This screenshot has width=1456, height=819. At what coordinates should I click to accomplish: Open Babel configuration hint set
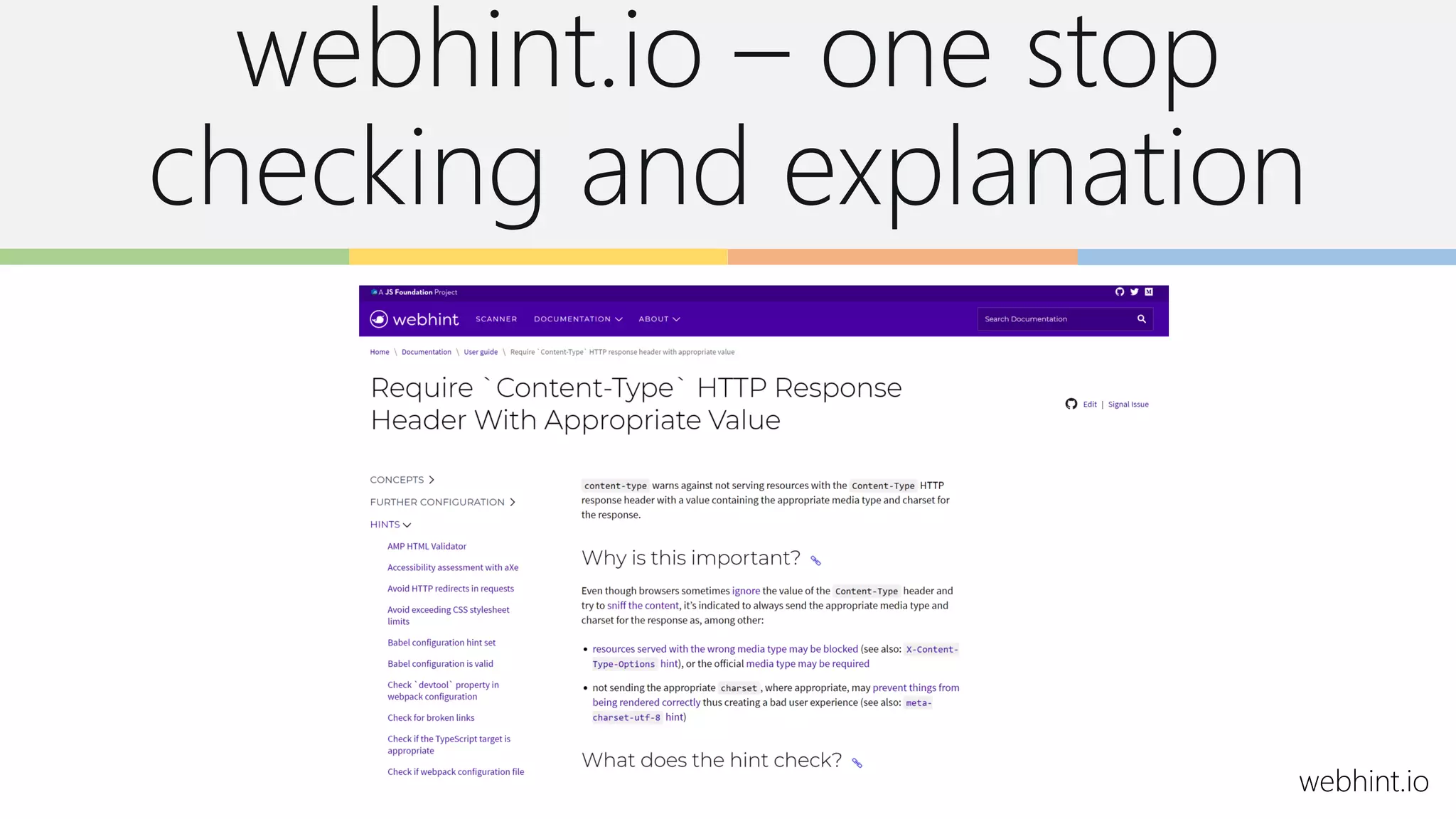click(x=441, y=643)
